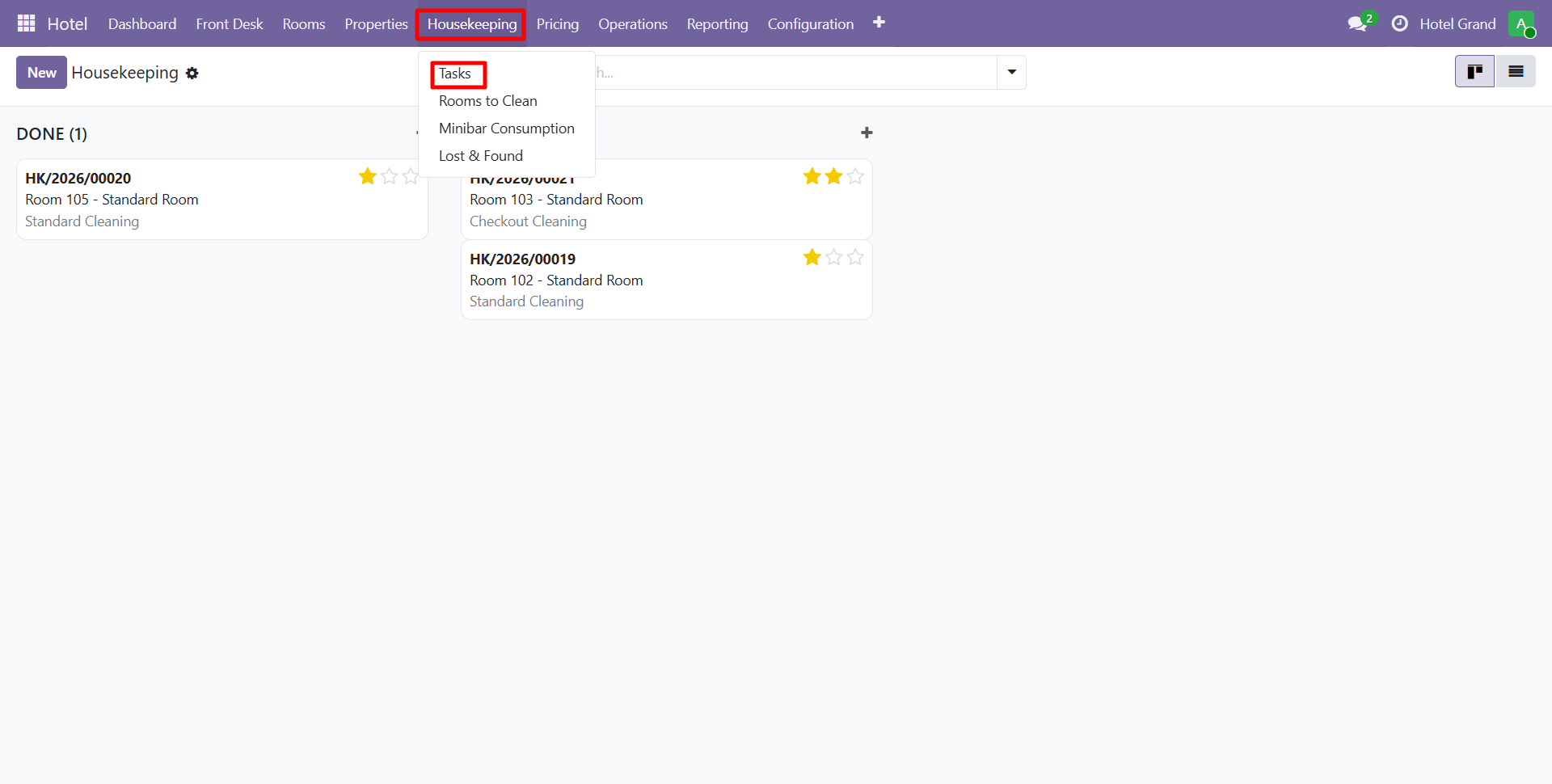
Task: Open the apps grid icon
Action: [25, 23]
